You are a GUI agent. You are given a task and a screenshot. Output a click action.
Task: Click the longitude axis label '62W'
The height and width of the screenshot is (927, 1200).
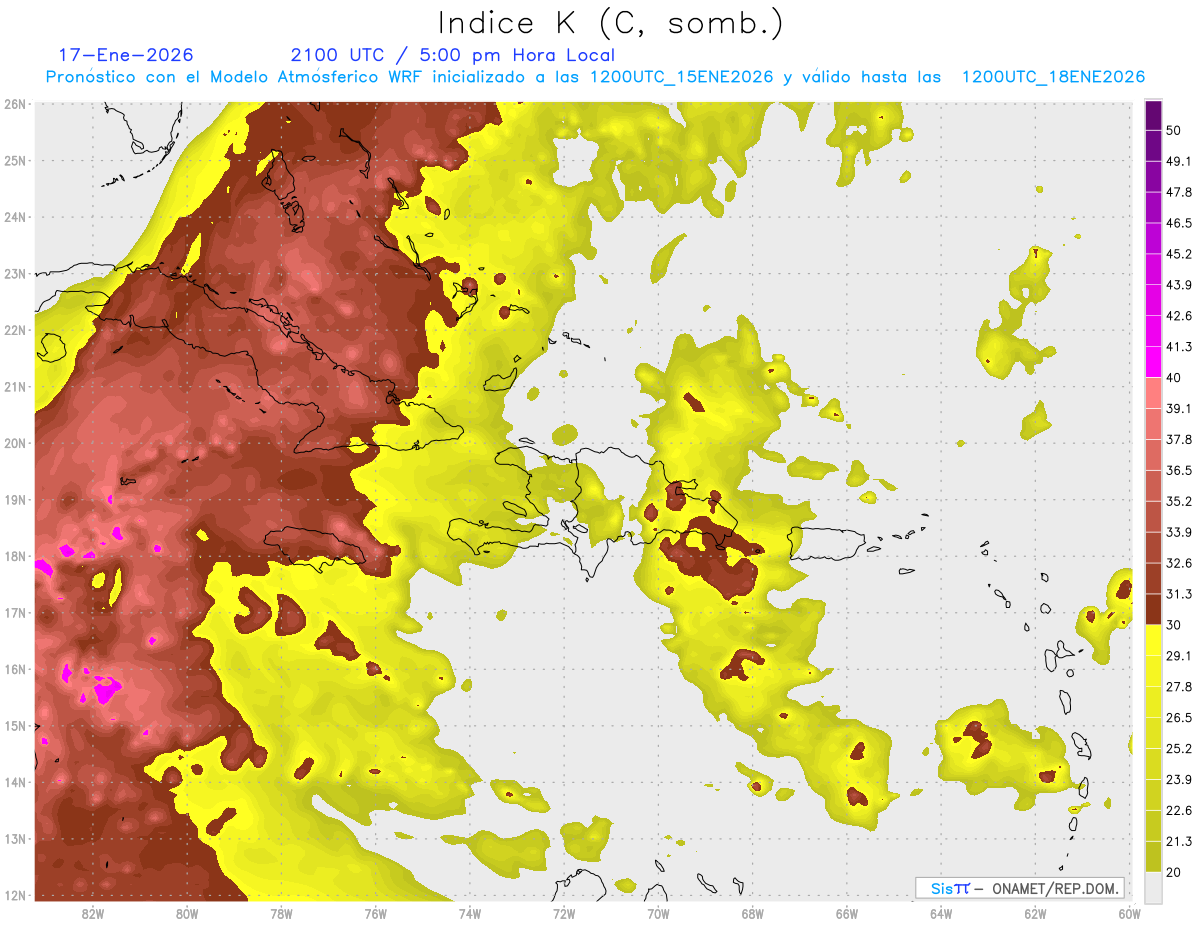(1035, 914)
